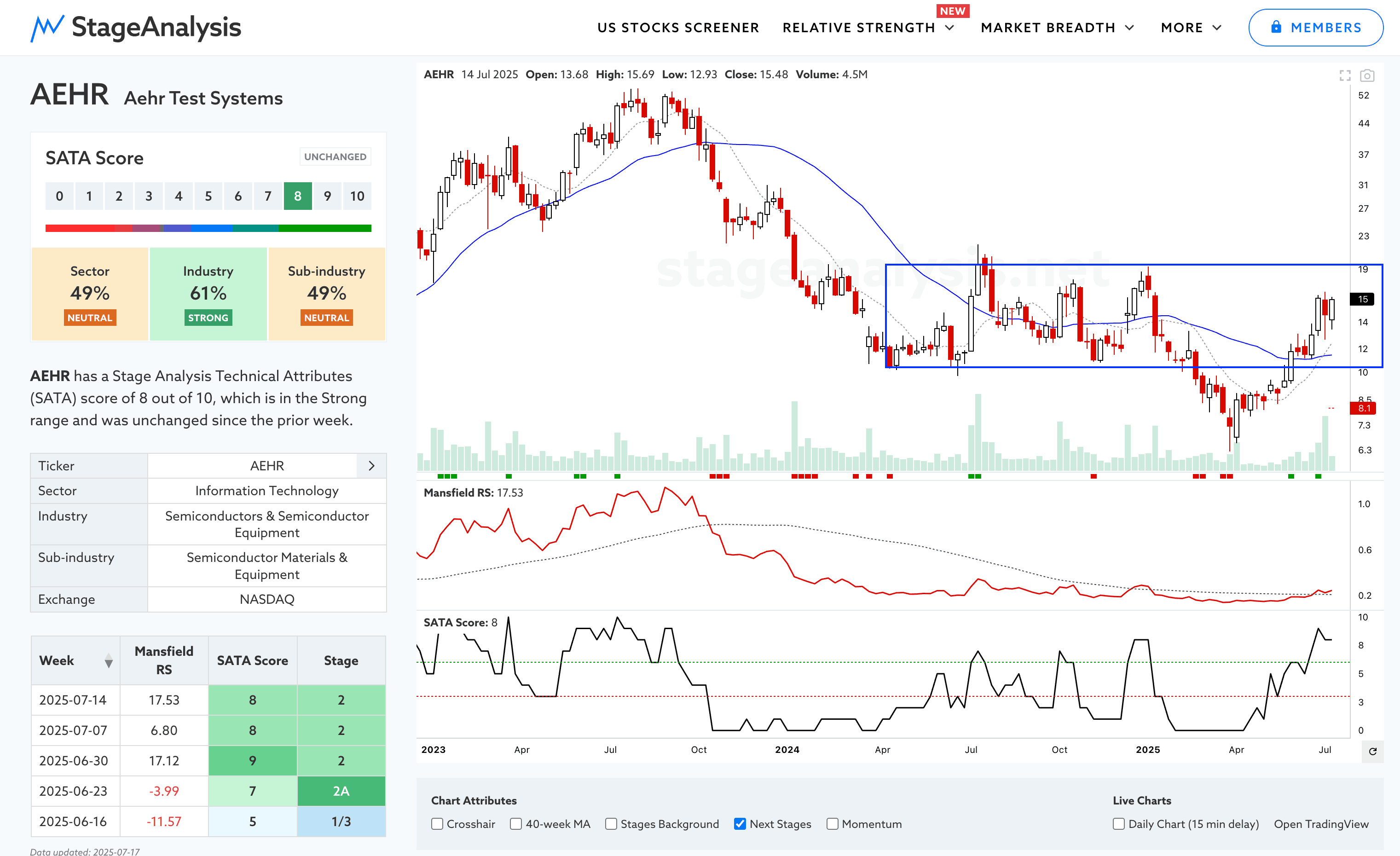This screenshot has height=856, width=1400.
Task: Click the 2A stage cell
Action: point(341,791)
